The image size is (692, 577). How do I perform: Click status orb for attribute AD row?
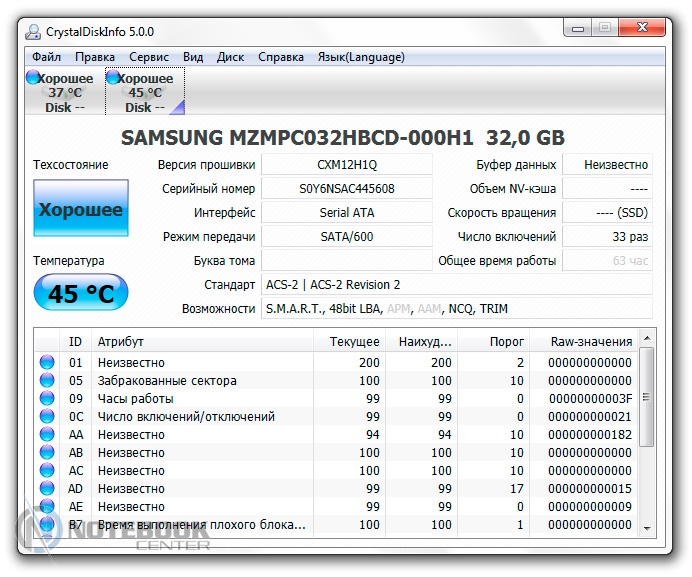coord(47,489)
